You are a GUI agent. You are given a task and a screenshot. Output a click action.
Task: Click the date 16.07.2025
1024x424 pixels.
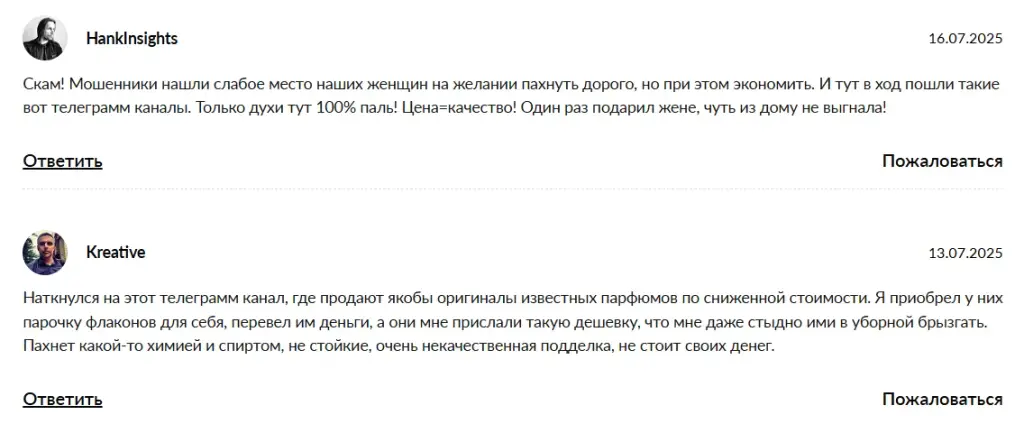tap(965, 39)
